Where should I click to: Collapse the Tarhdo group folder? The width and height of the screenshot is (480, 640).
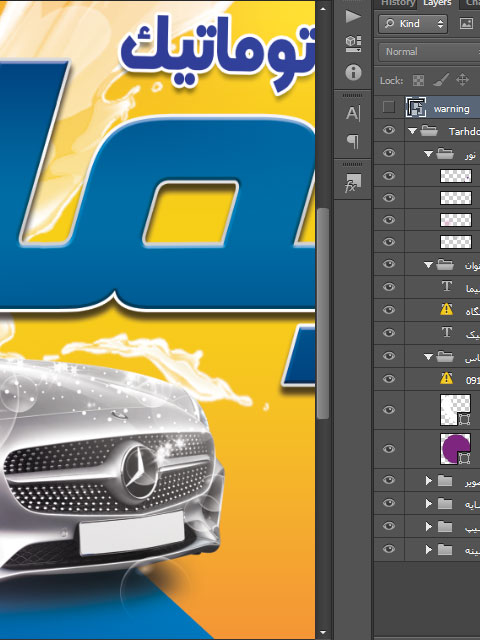(x=412, y=131)
